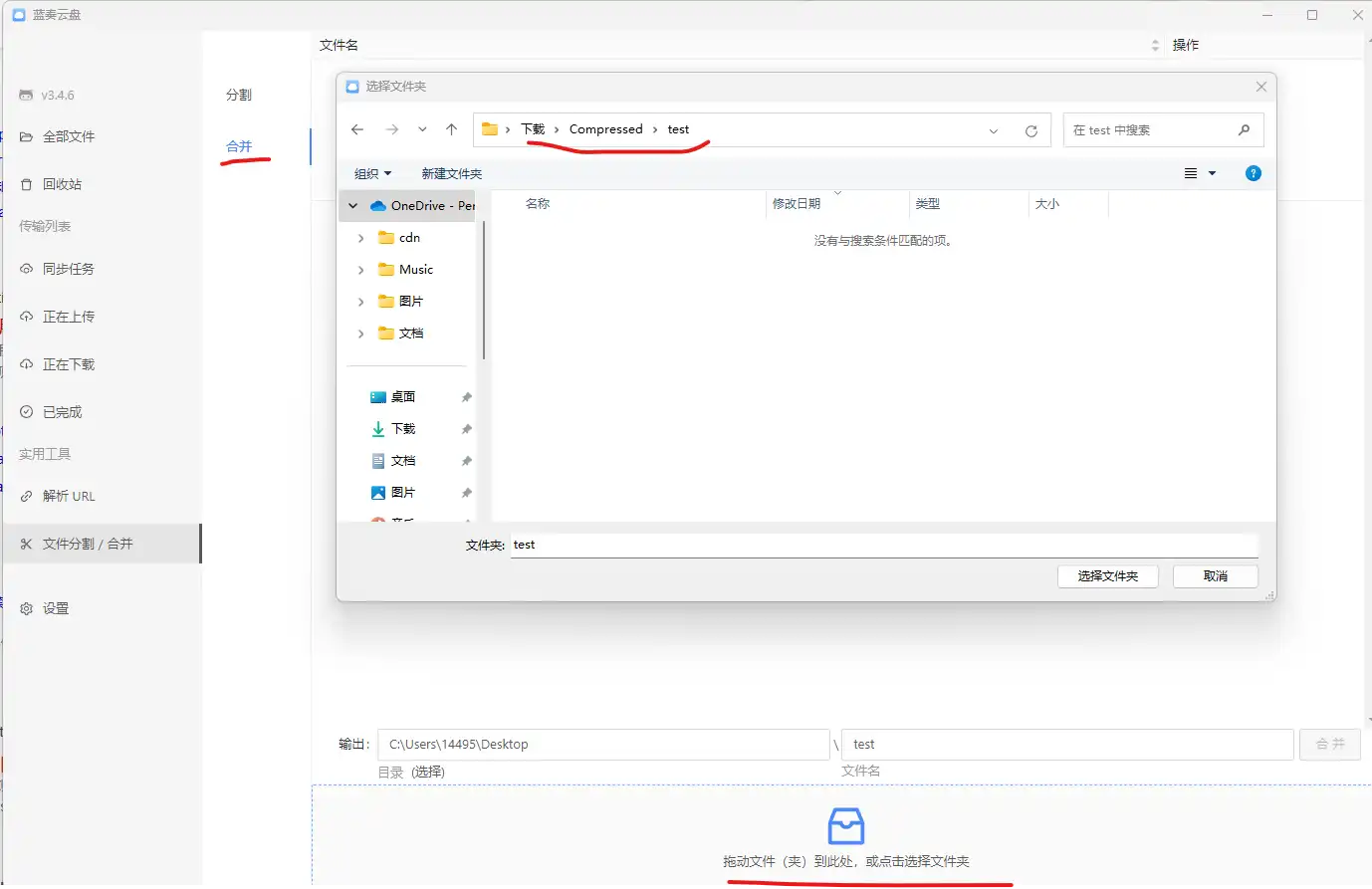Expand address bar history dropdown
The height and width of the screenshot is (889, 1372).
[993, 130]
